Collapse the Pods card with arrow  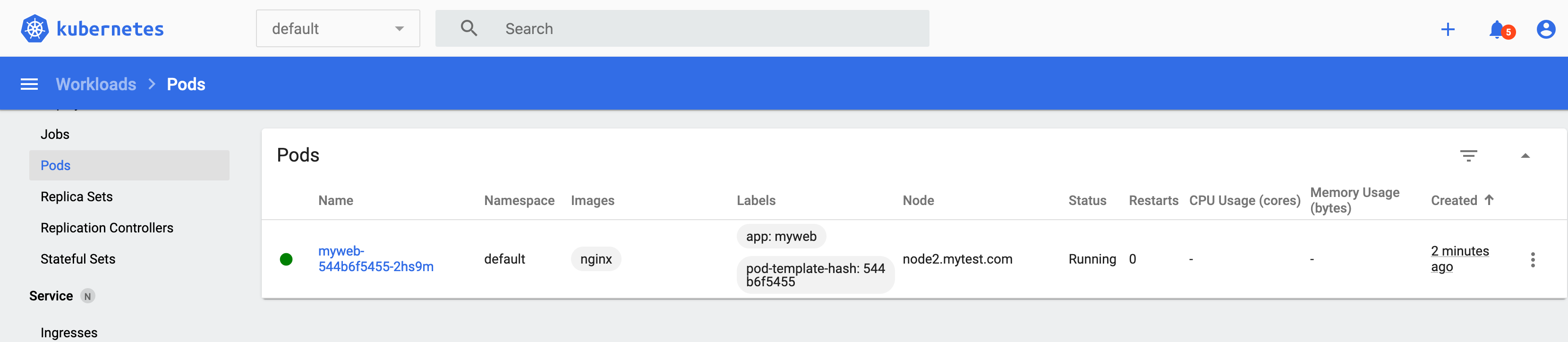pyautogui.click(x=1525, y=156)
